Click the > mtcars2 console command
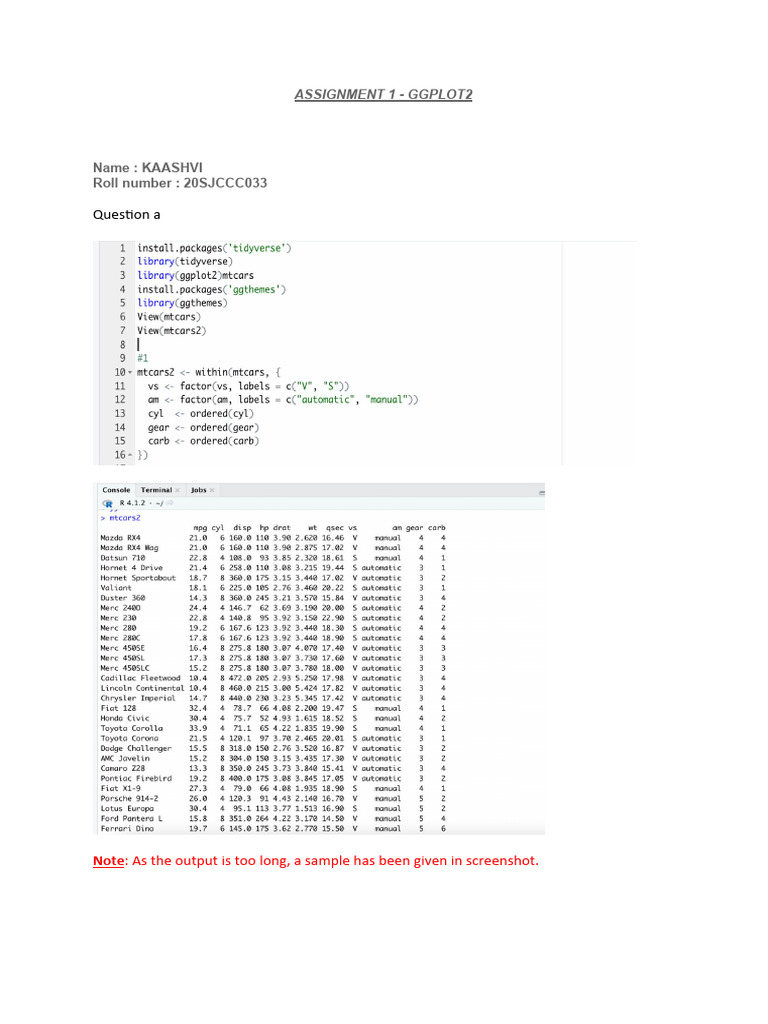 [x=120, y=518]
